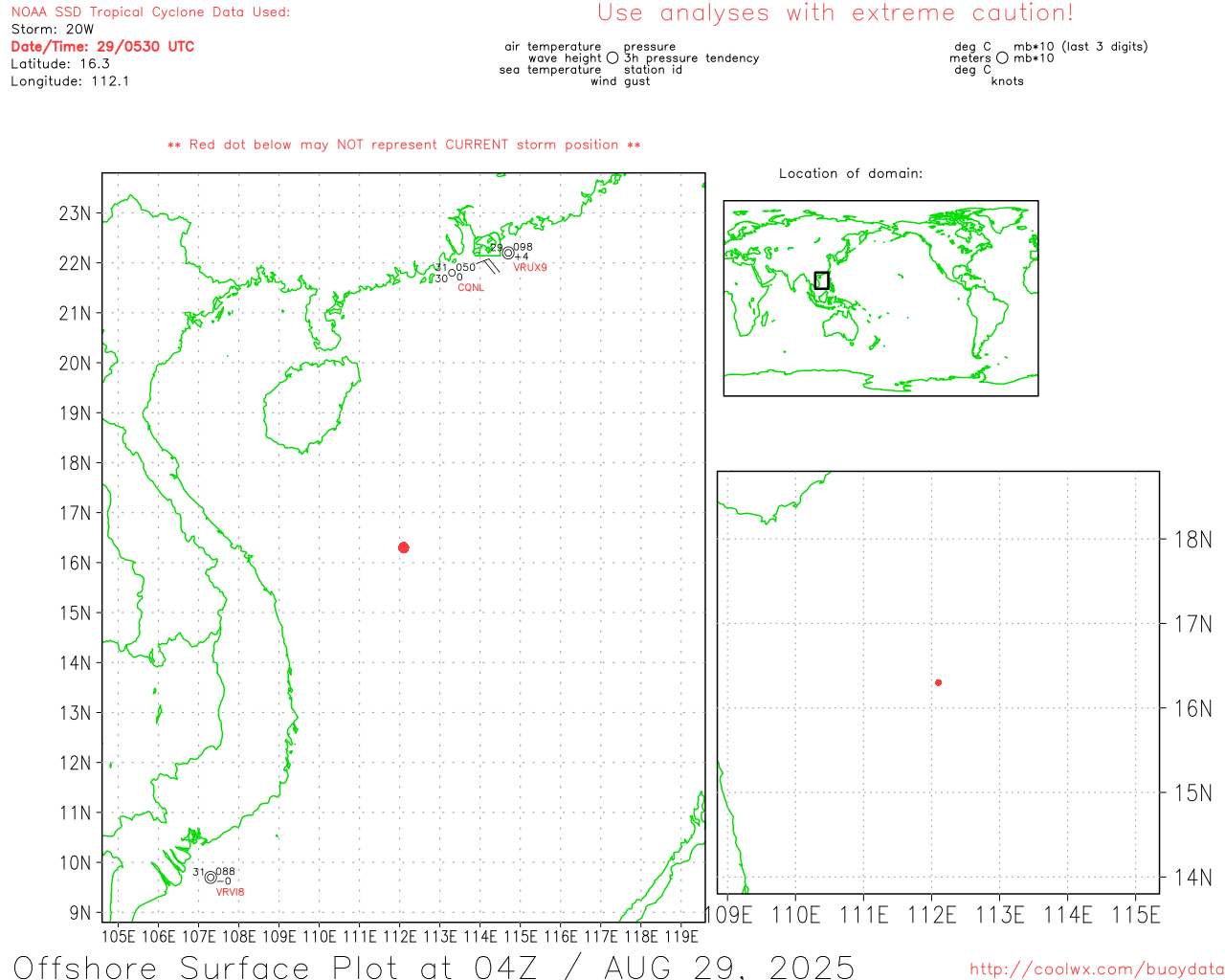Screen dimensions: 1225x980
Task: Click the 112E label on main map axis
Action: click(400, 936)
